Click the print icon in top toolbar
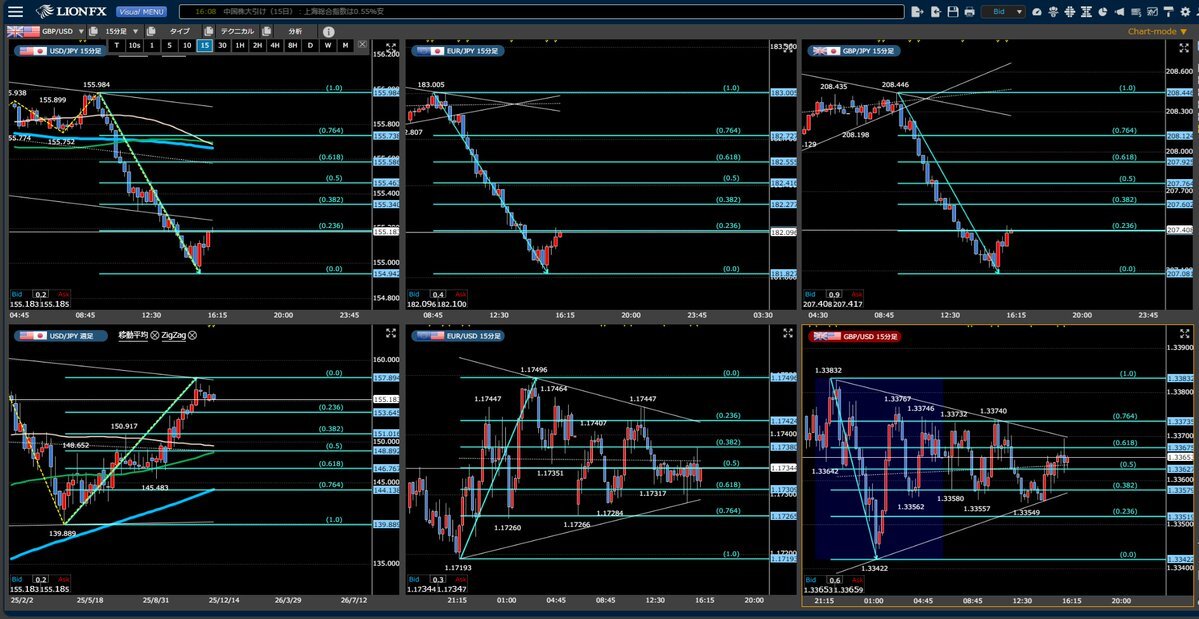The height and width of the screenshot is (619, 1199). (x=969, y=11)
